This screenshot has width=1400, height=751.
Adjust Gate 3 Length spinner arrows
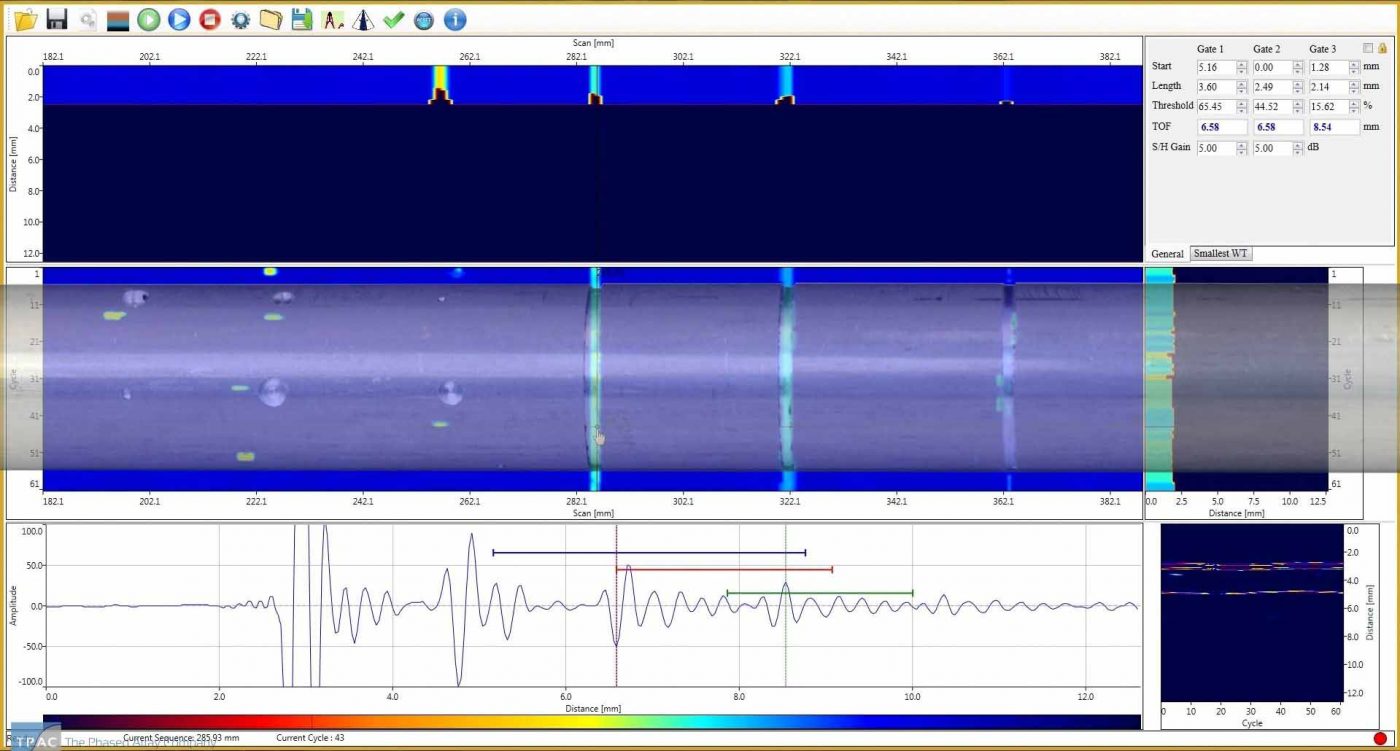[x=1354, y=87]
